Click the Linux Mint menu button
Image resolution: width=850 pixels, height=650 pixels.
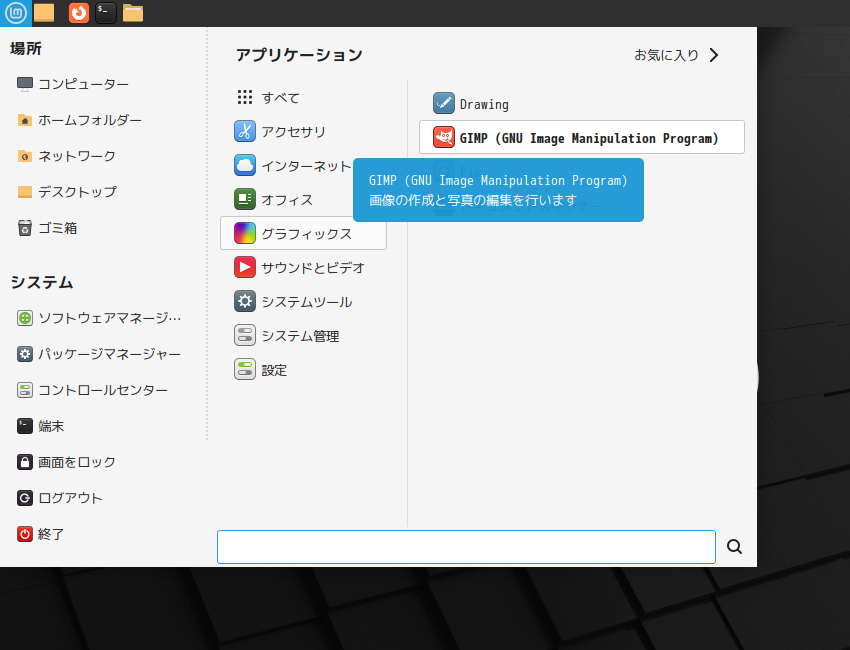pos(16,12)
